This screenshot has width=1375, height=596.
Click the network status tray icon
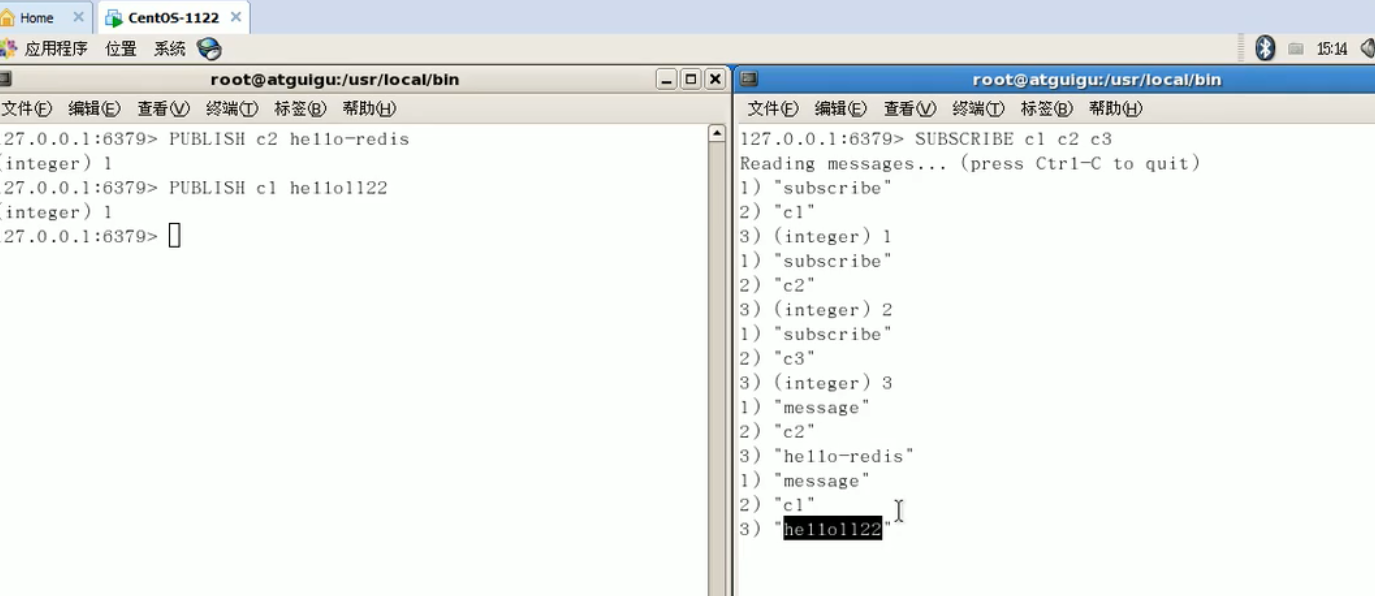[1296, 48]
